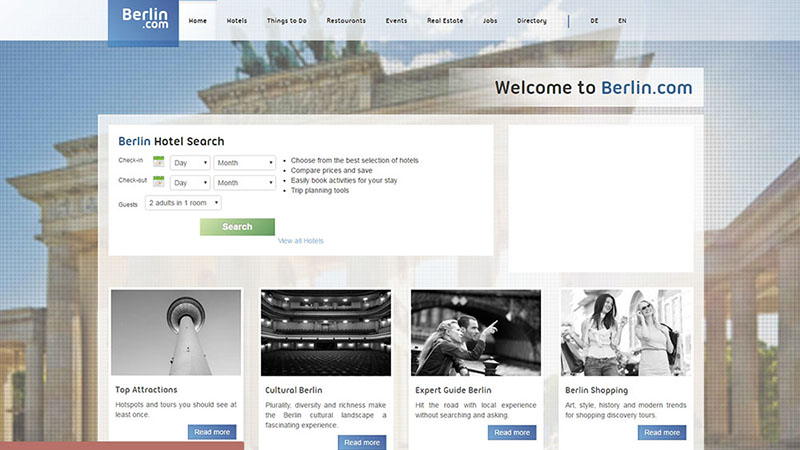This screenshot has width=800, height=450.
Task: Open the check-out calendar icon
Action: tap(158, 182)
